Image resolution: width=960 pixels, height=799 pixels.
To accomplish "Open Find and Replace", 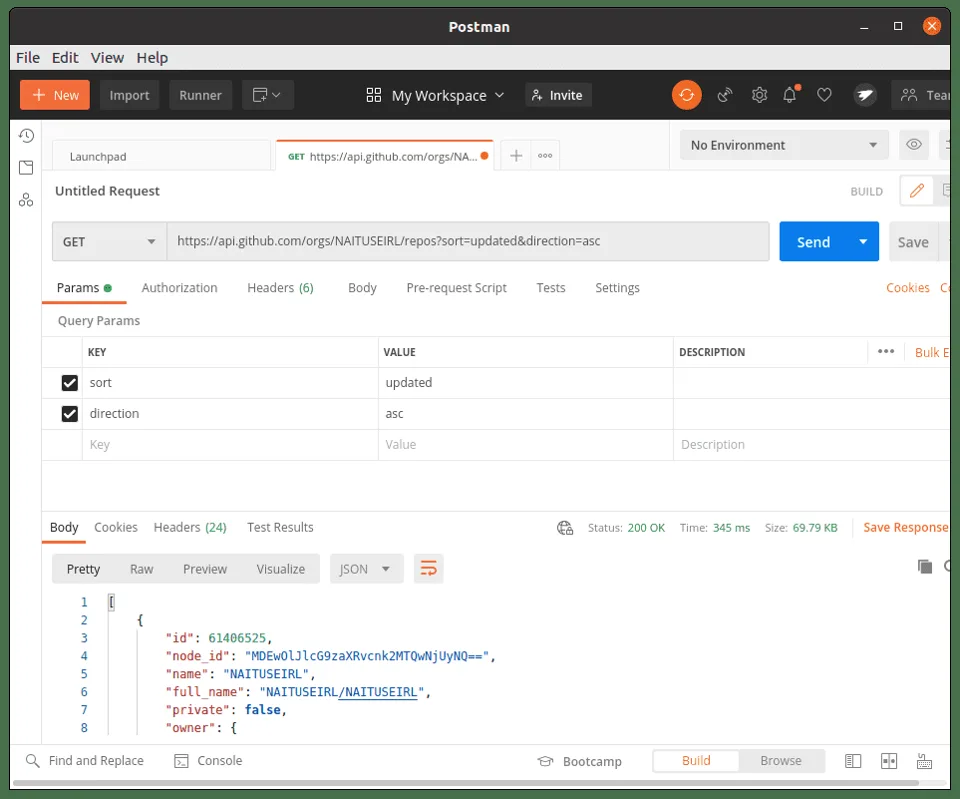I will pos(84,760).
